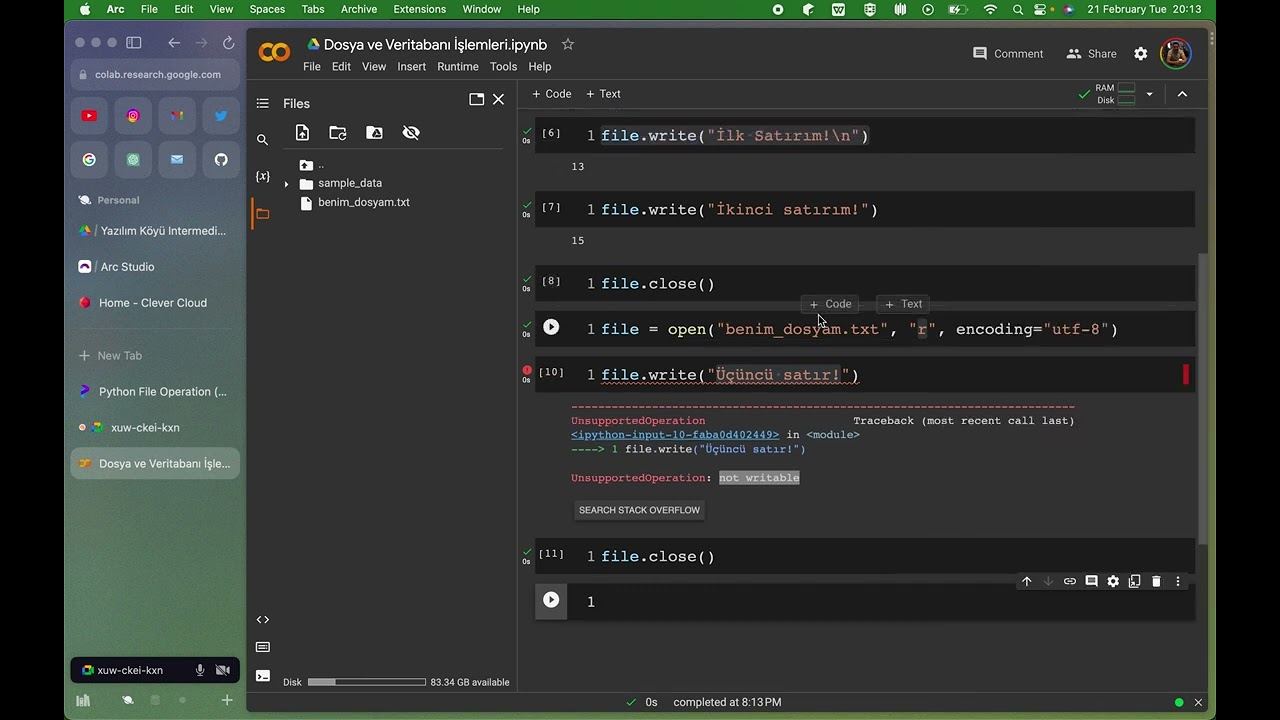1280x720 pixels.
Task: Open Colab settings gear
Action: point(1141,54)
